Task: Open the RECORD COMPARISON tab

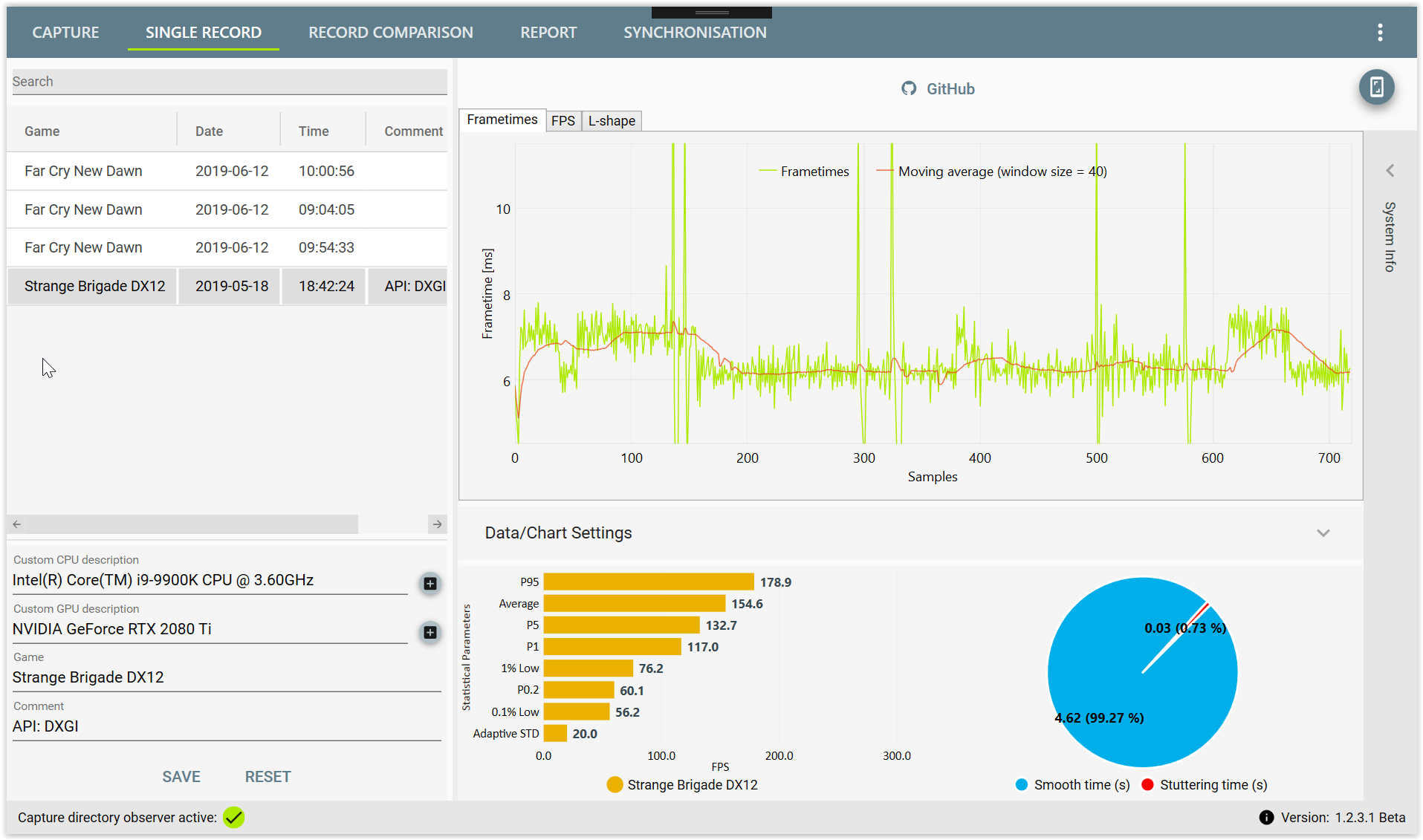Action: coord(390,32)
